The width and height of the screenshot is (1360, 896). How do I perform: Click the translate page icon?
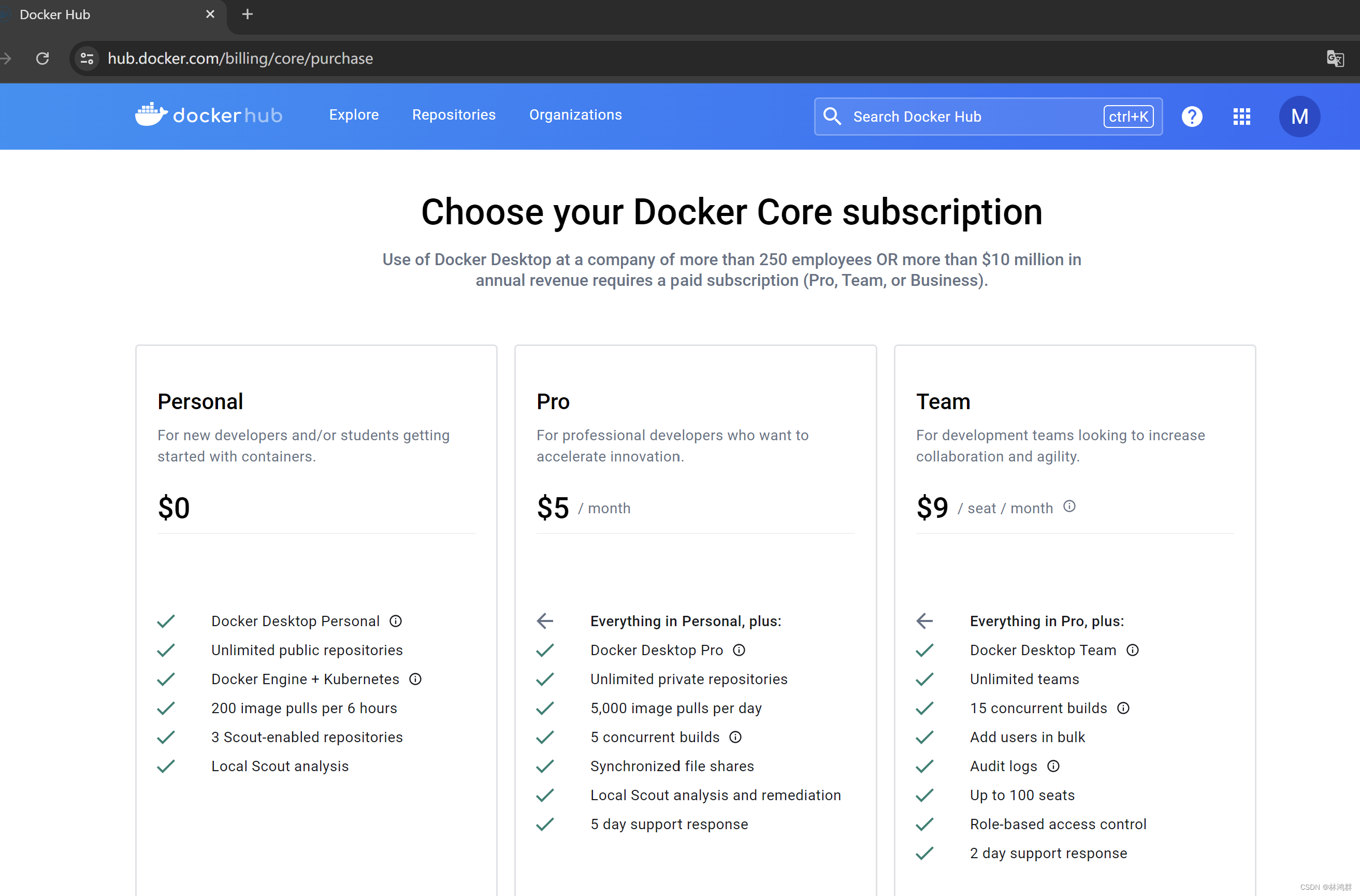point(1335,59)
